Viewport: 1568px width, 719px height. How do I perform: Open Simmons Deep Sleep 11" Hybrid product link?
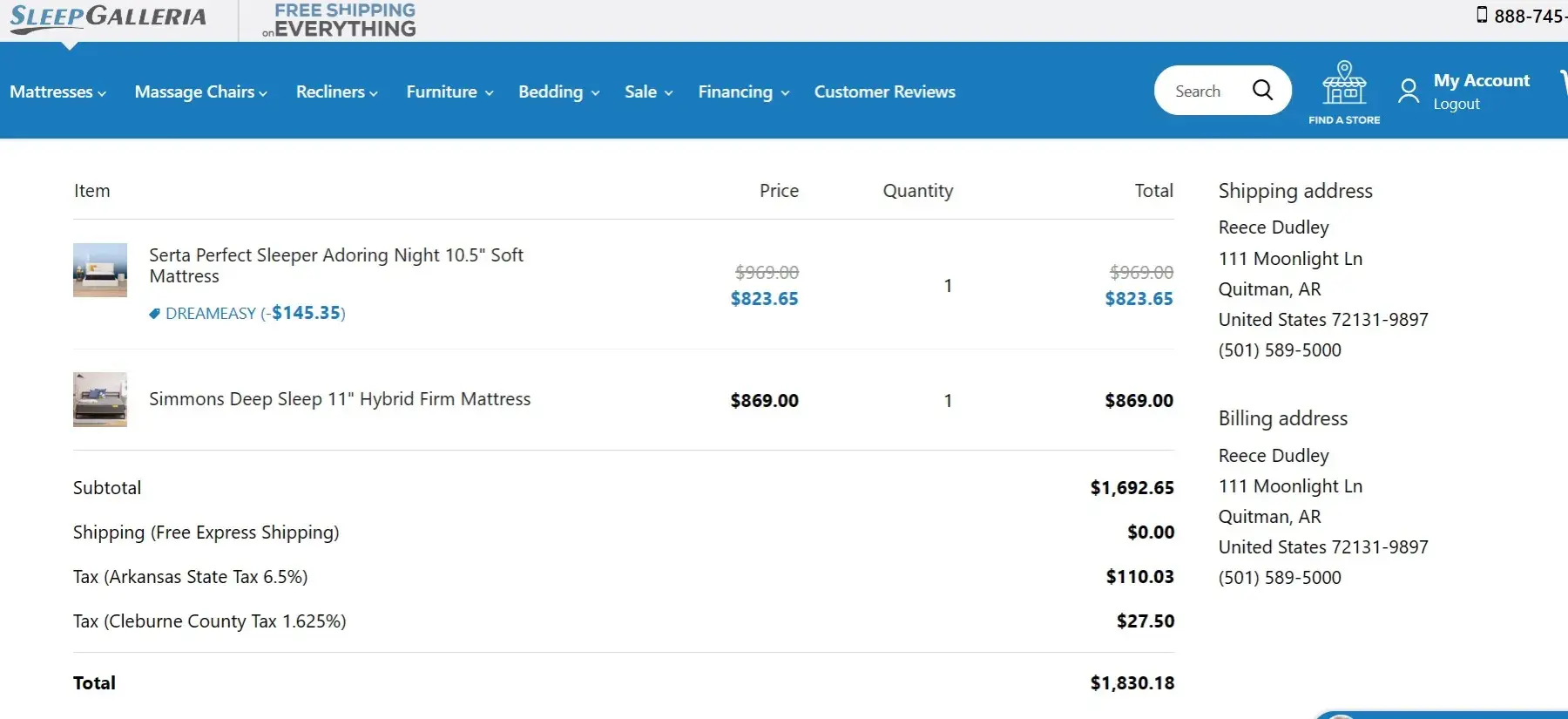click(x=340, y=399)
